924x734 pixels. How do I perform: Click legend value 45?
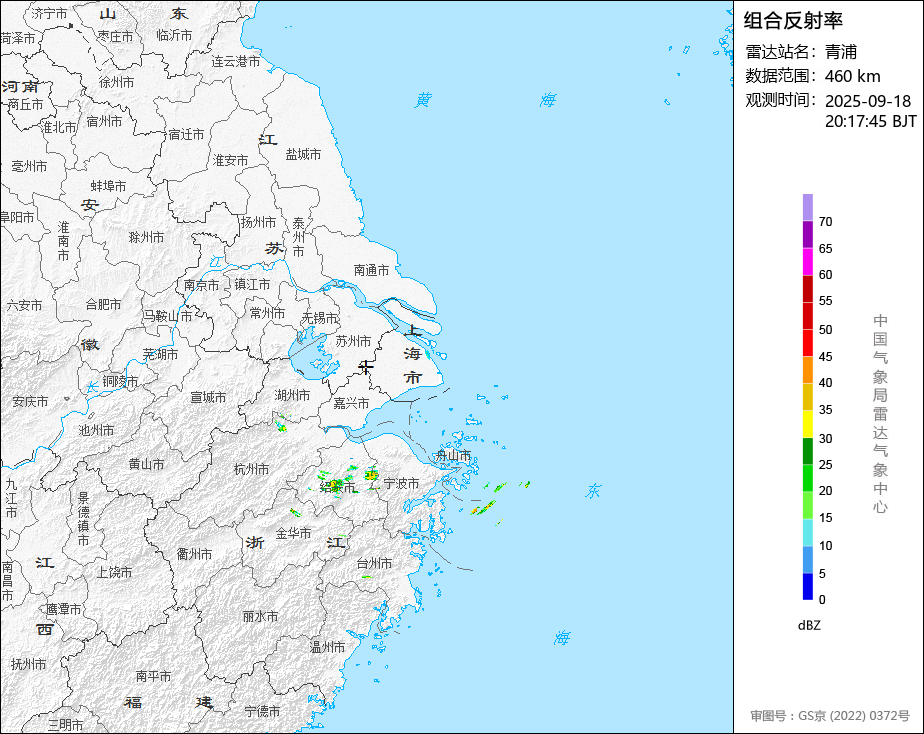pos(825,356)
